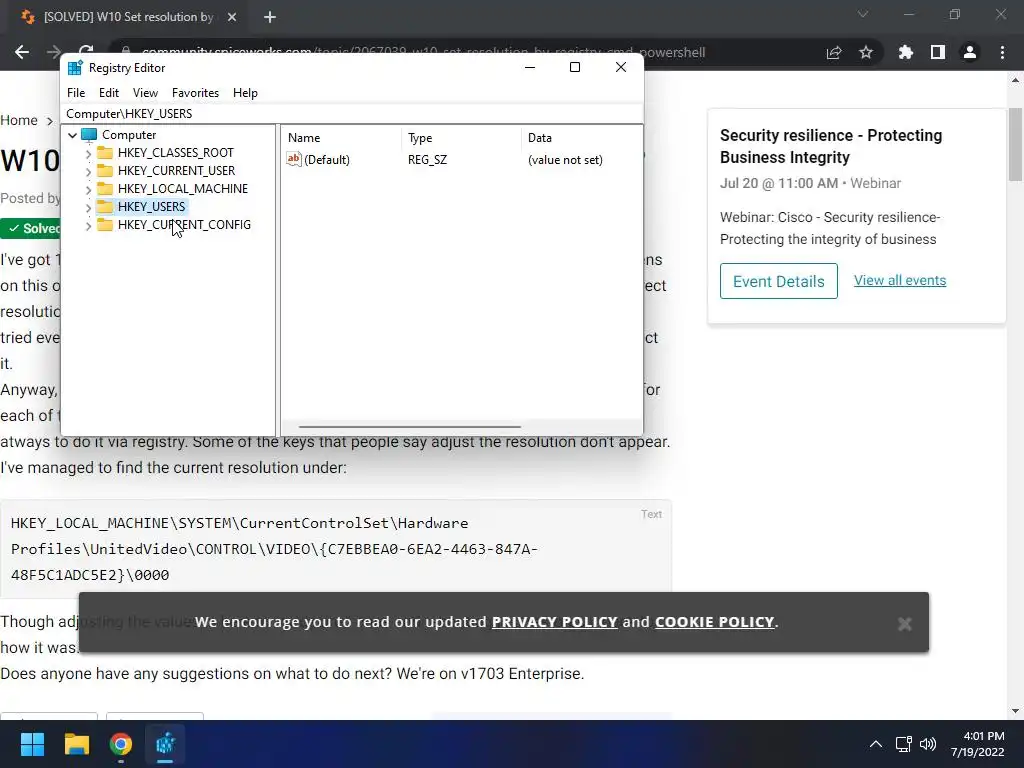Open the network status tray icon
The height and width of the screenshot is (768, 1024).
coord(904,744)
